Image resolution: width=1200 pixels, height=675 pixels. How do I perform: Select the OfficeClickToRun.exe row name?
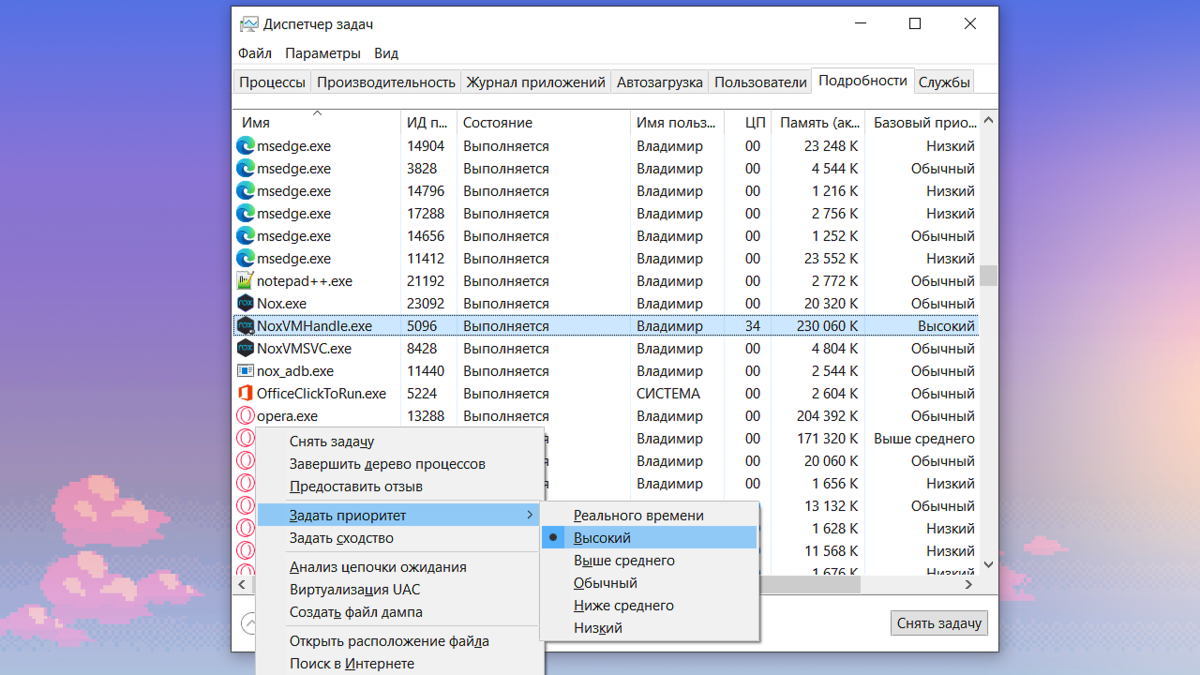click(x=321, y=394)
